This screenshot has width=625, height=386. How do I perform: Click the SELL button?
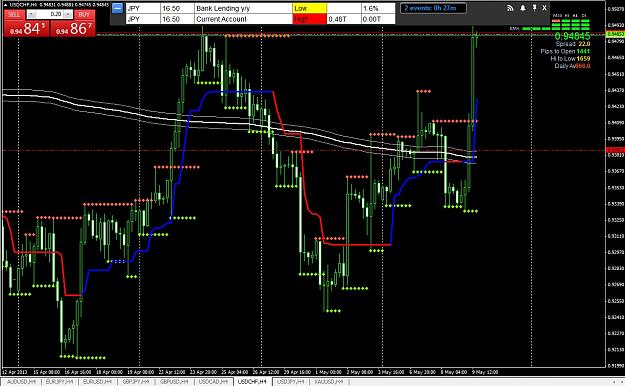tap(14, 14)
